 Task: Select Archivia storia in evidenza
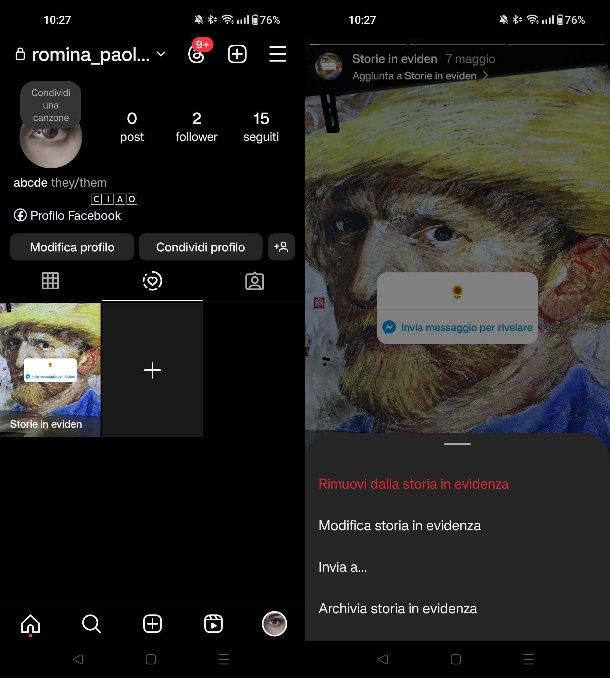click(x=398, y=609)
